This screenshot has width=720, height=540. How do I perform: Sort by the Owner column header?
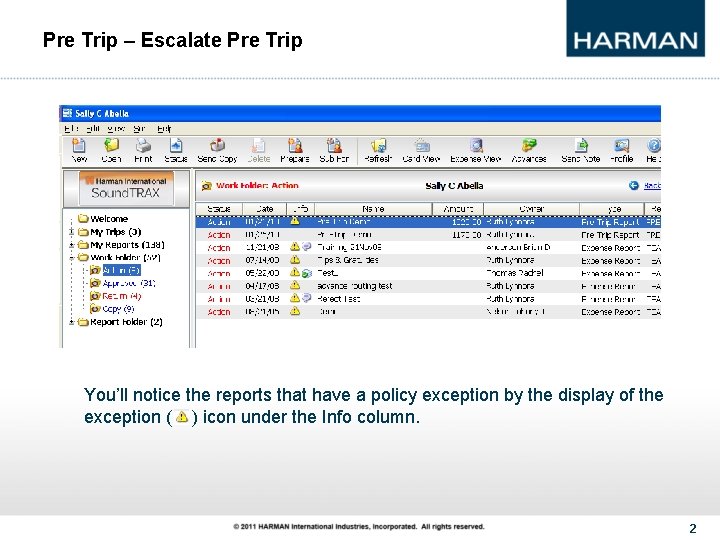tap(531, 209)
